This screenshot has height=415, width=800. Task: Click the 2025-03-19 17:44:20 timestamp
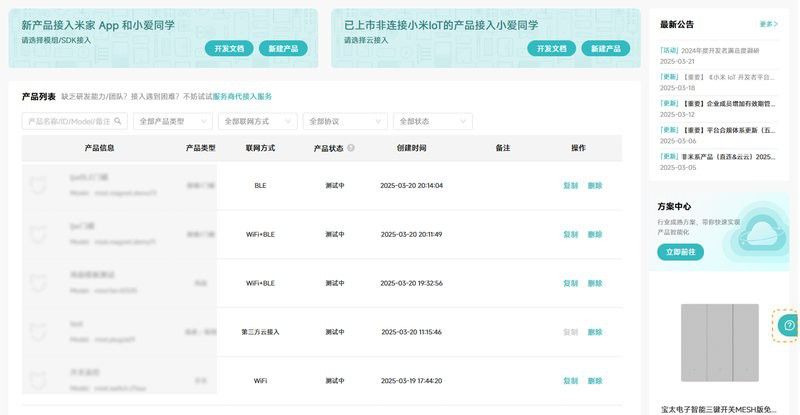coord(411,381)
